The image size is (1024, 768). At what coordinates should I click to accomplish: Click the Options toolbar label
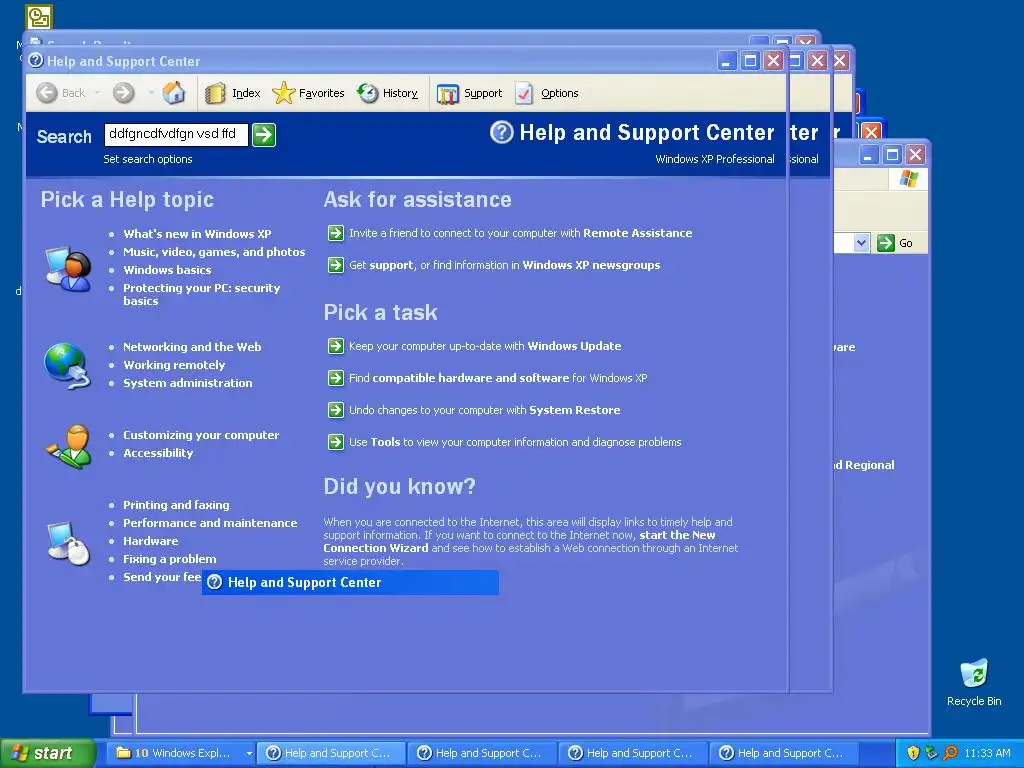(560, 93)
